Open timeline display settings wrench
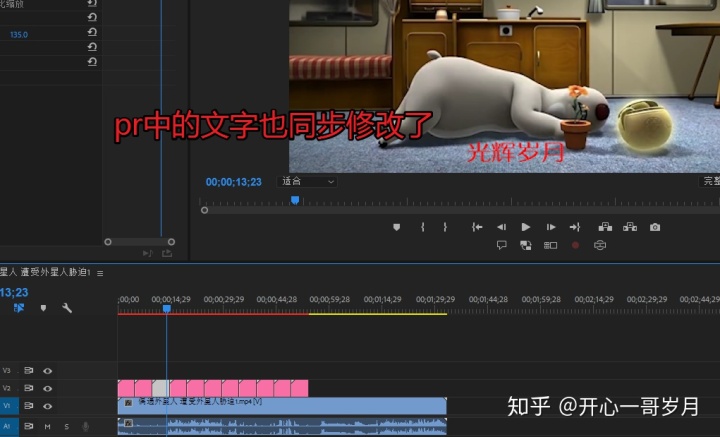This screenshot has height=437, width=720. tap(67, 308)
